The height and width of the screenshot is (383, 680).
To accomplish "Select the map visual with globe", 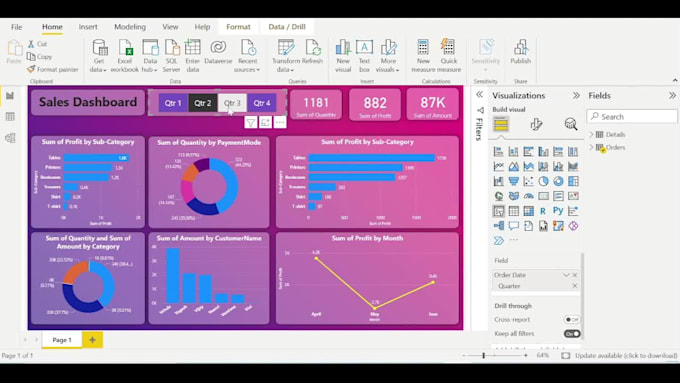I will pyautogui.click(x=499, y=196).
